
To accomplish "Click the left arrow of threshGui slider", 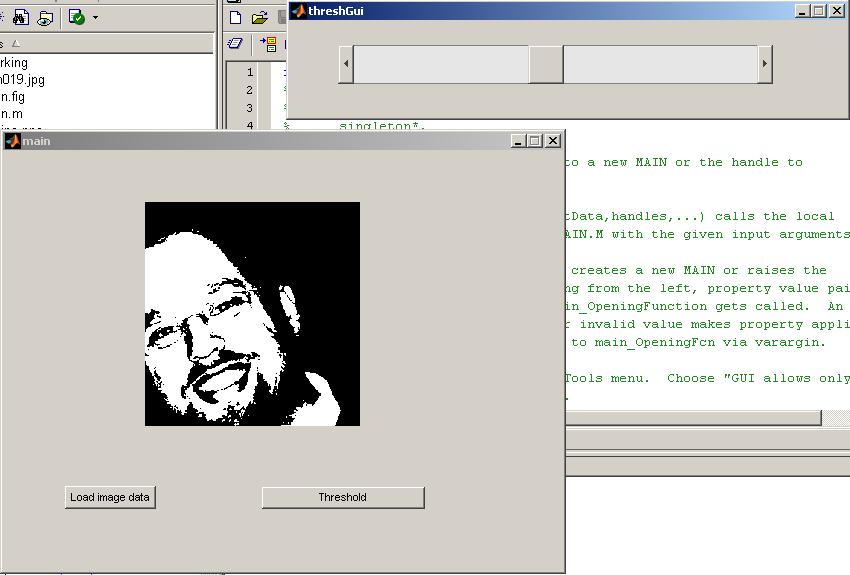I will click(x=346, y=64).
